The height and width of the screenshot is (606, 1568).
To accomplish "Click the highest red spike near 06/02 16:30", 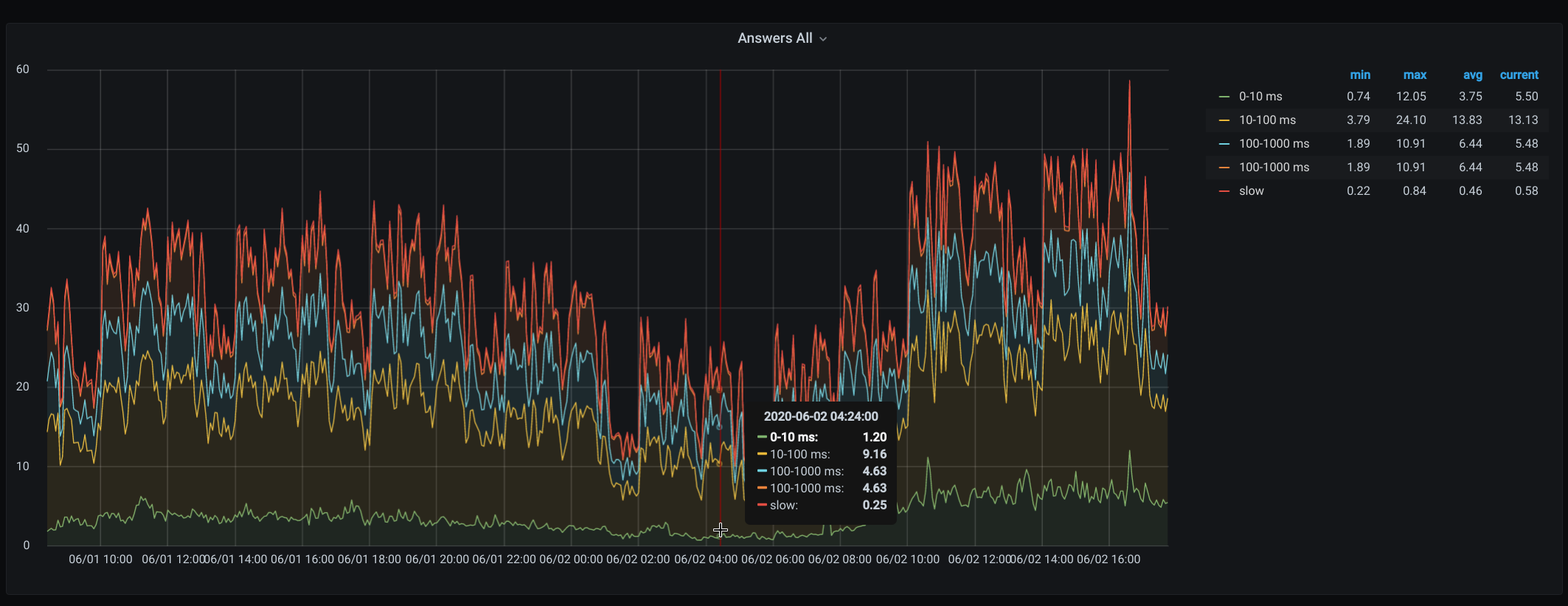I will click(x=1129, y=83).
